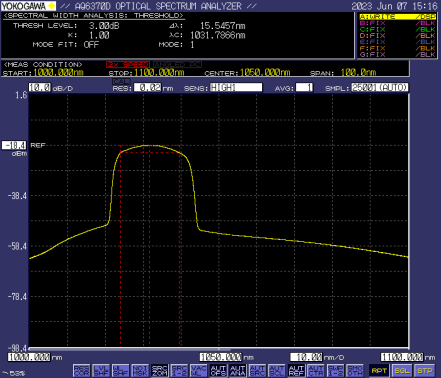This screenshot has width=441, height=378.
Task: Select trace B:FIX in trace list
Action: point(397,23)
